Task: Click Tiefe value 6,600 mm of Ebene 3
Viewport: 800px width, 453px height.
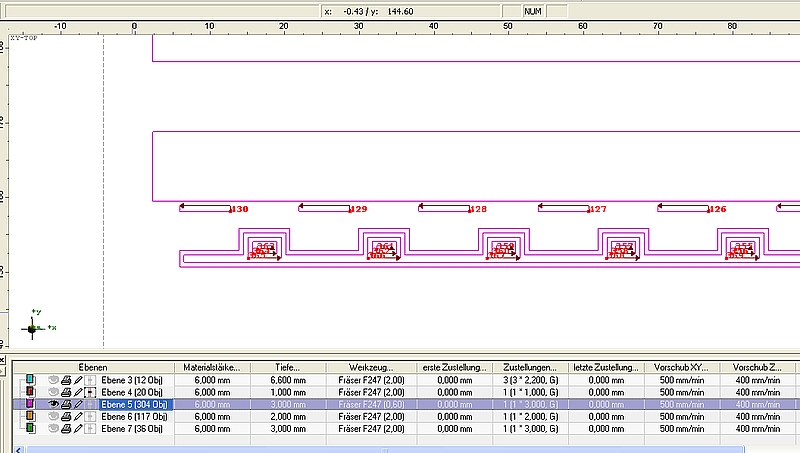Action: click(288, 380)
